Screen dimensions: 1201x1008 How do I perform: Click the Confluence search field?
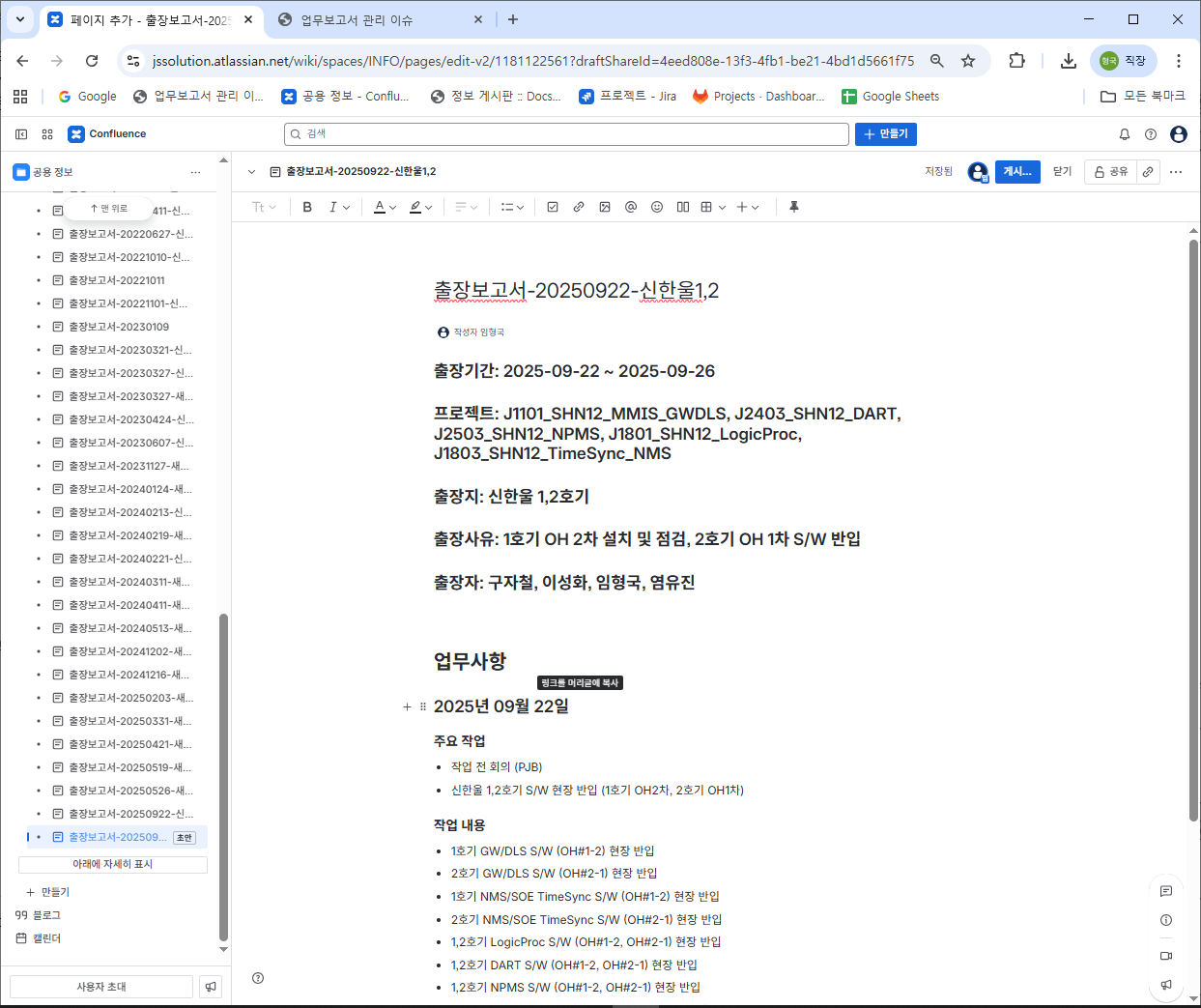tap(566, 134)
